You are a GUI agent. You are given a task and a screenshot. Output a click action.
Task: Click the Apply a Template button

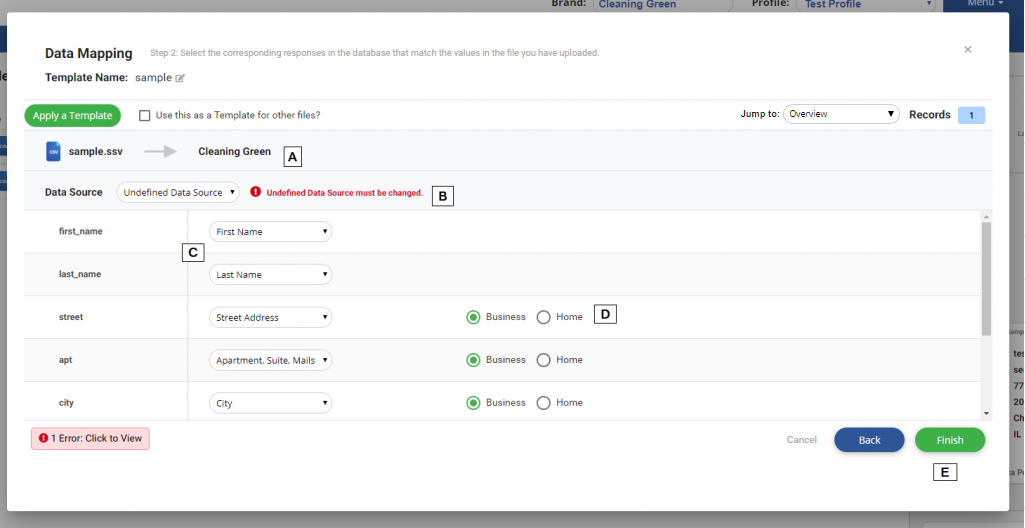[x=72, y=116]
